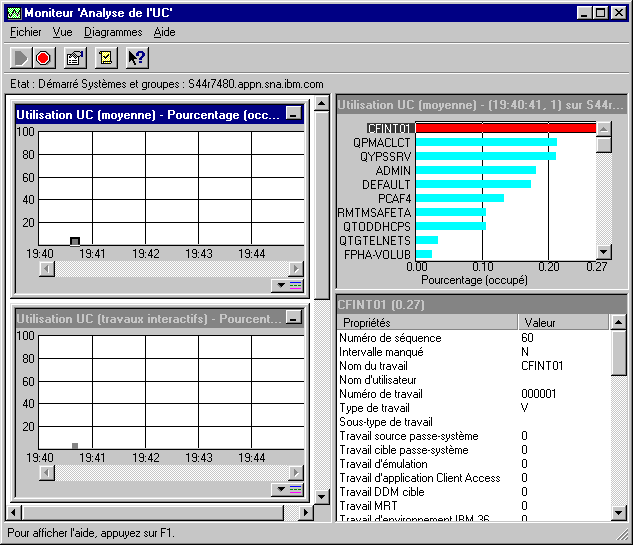Stop the monitor with red circle icon
633x545 pixels.
pos(43,58)
